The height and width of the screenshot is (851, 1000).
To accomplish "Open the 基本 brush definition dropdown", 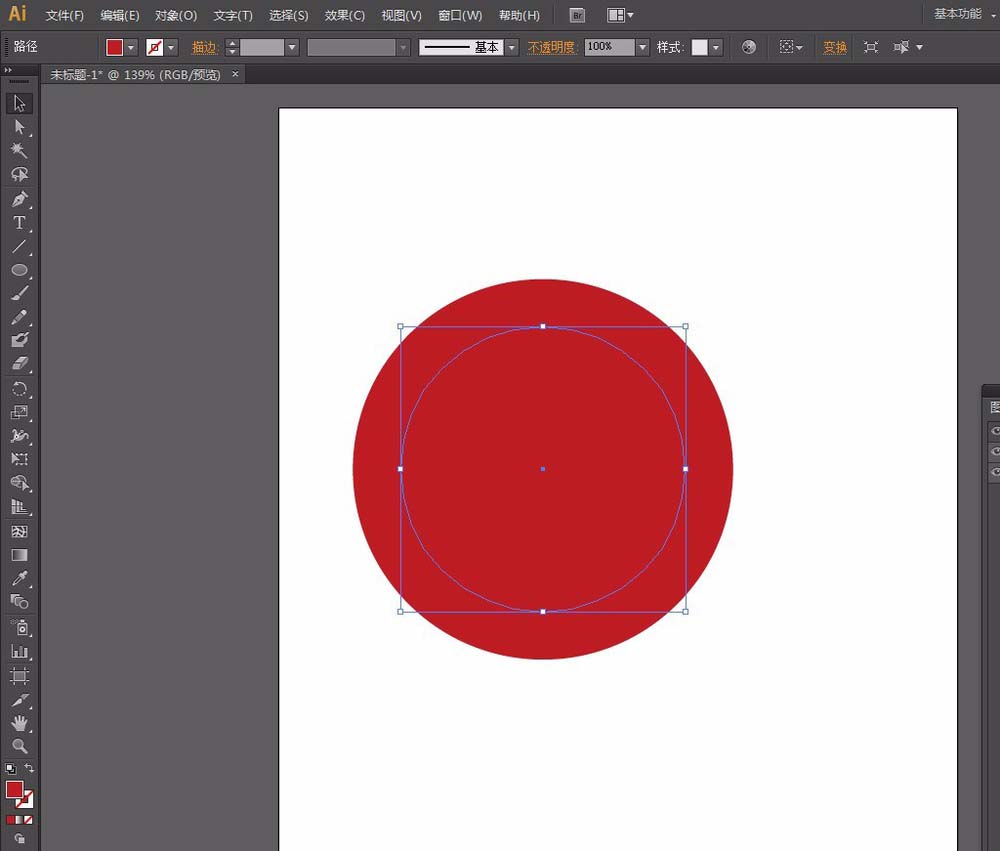I will click(511, 47).
